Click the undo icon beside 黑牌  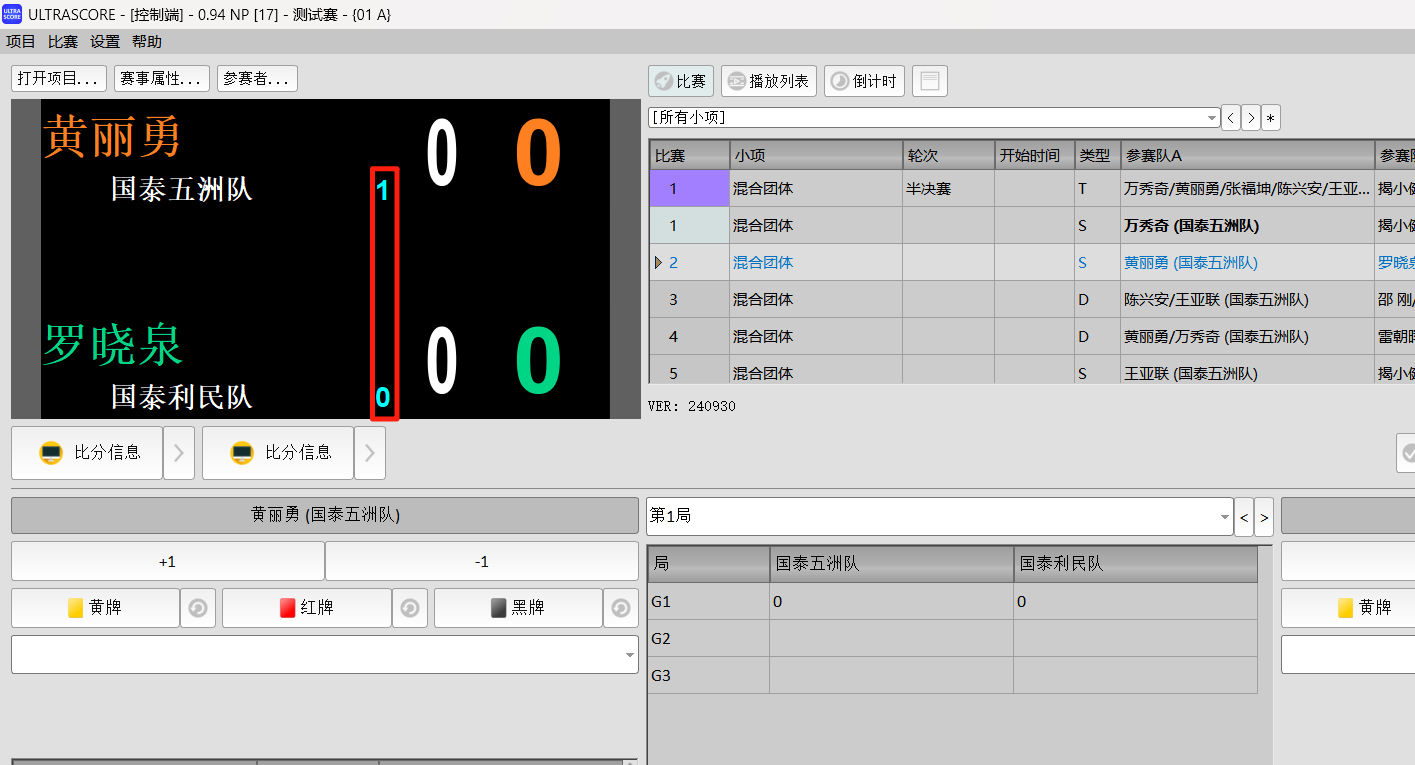click(620, 608)
